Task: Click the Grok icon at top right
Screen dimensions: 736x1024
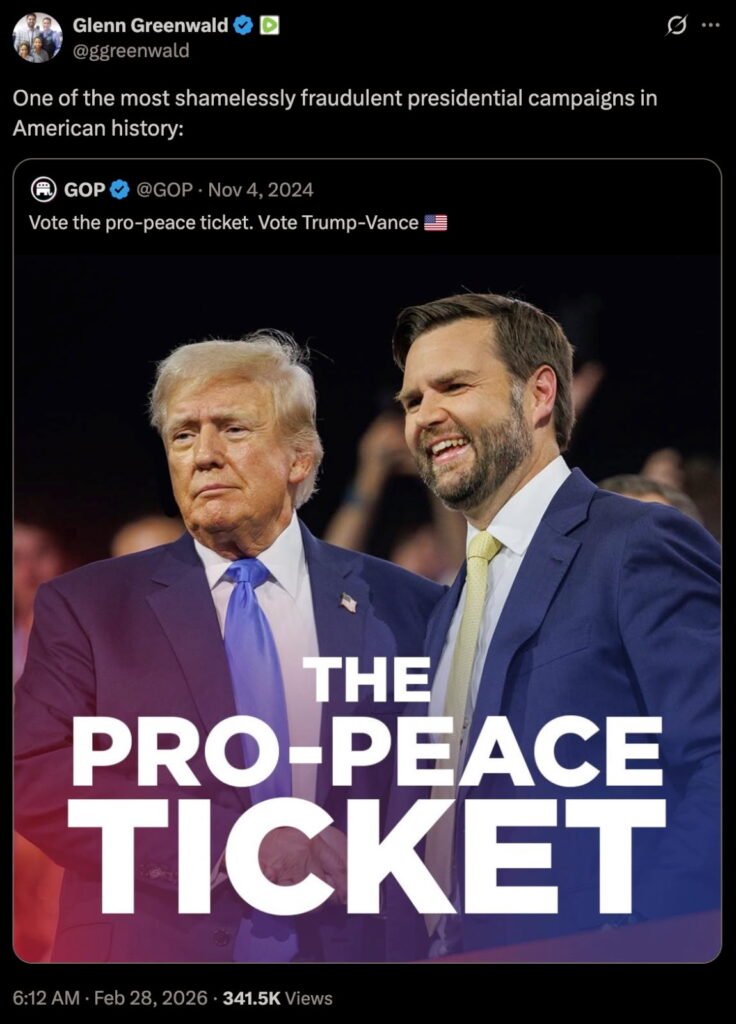Action: tap(677, 26)
